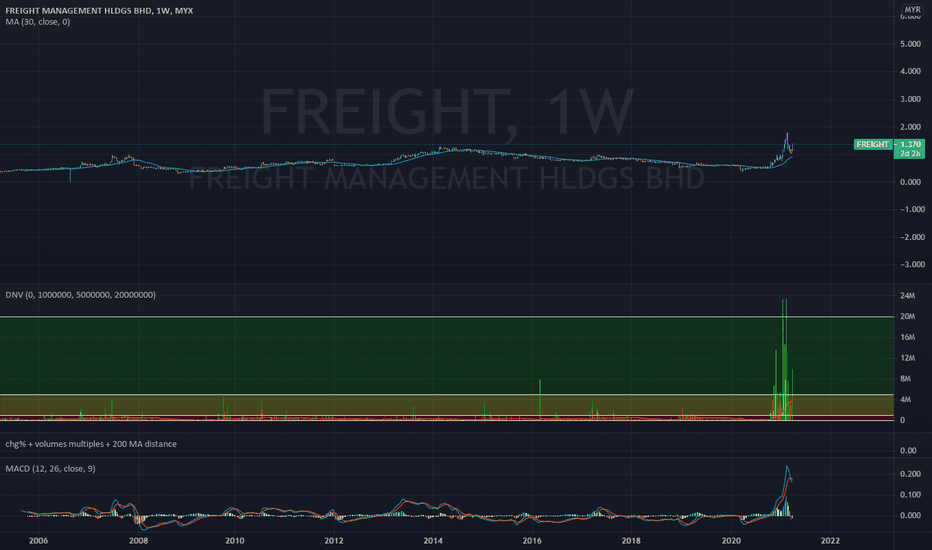Screen dimensions: 932x550
Task: Click the 2d 2h countdown label
Action: pyautogui.click(x=910, y=153)
